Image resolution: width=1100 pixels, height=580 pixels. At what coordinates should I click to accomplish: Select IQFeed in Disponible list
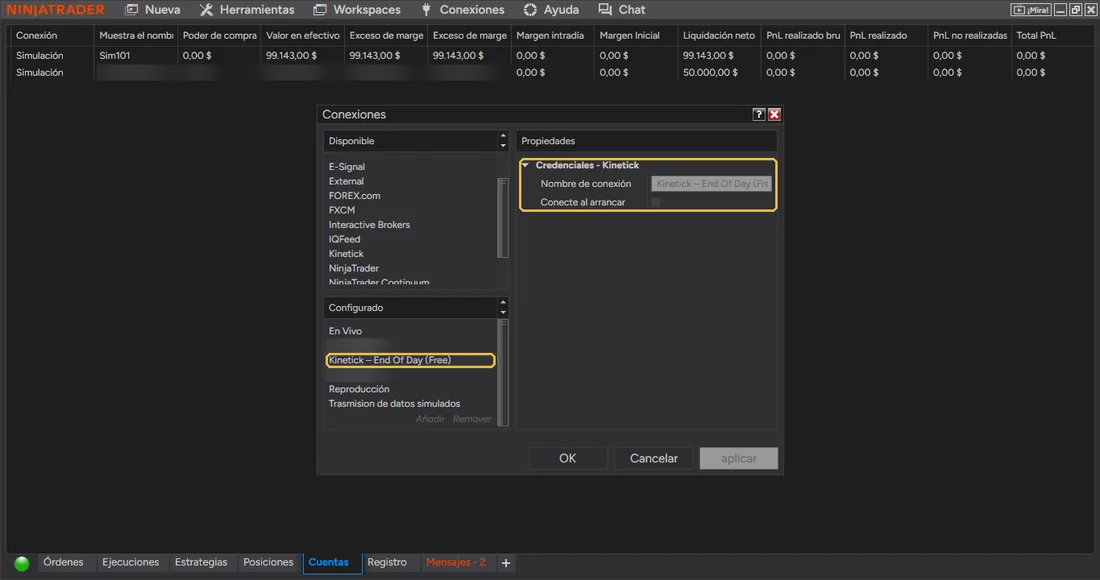pyautogui.click(x=344, y=239)
